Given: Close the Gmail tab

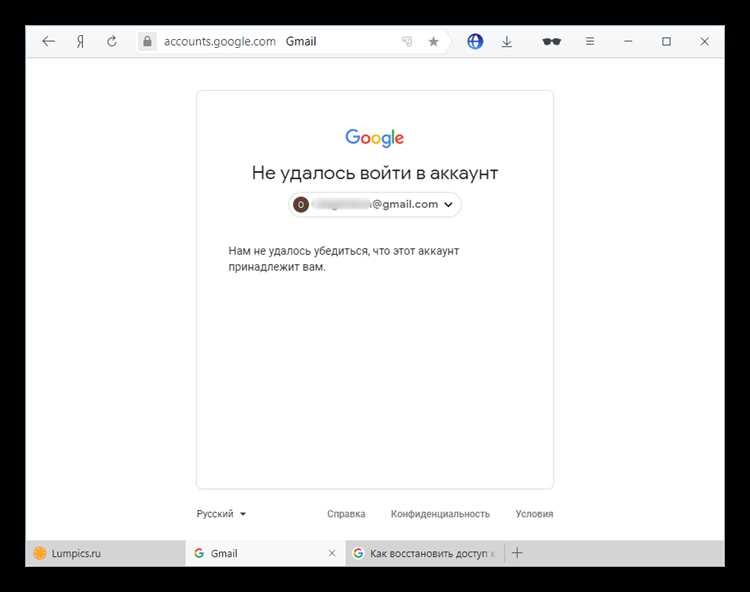Looking at the screenshot, I should (332, 553).
